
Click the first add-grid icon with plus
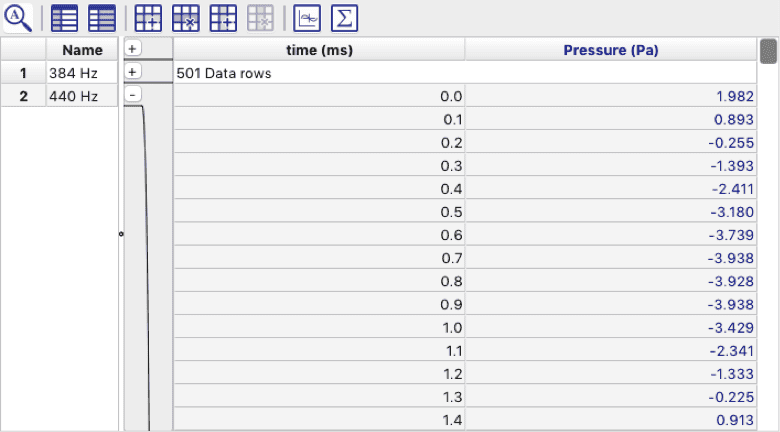point(149,17)
